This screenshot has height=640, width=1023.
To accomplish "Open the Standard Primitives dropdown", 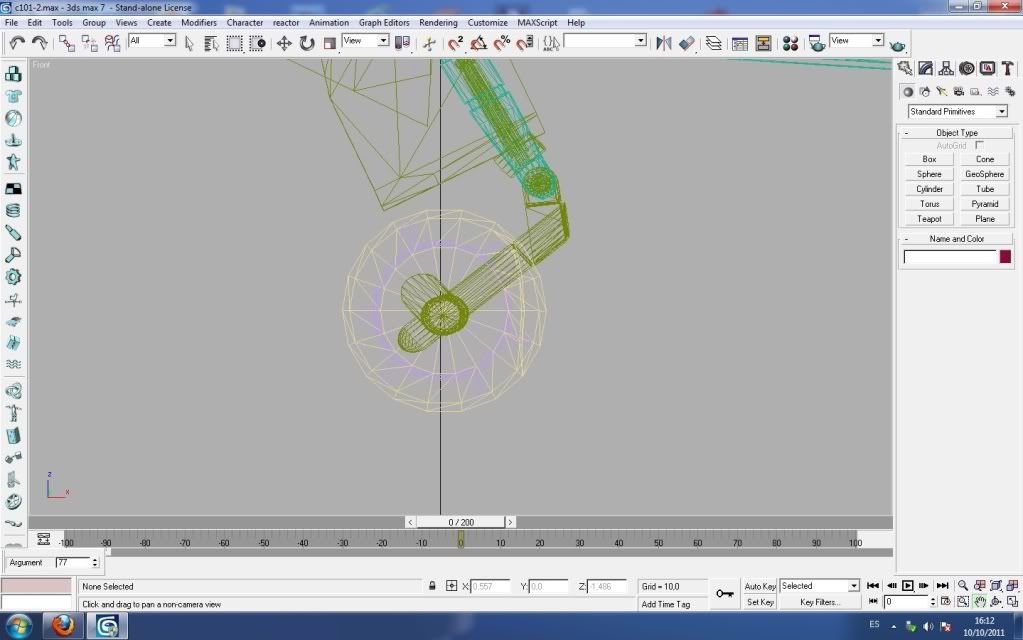I will 957,111.
